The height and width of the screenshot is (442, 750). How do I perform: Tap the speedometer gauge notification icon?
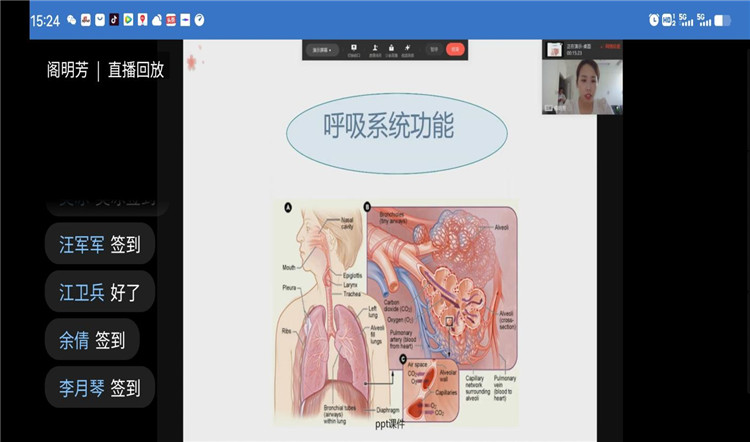(199, 20)
